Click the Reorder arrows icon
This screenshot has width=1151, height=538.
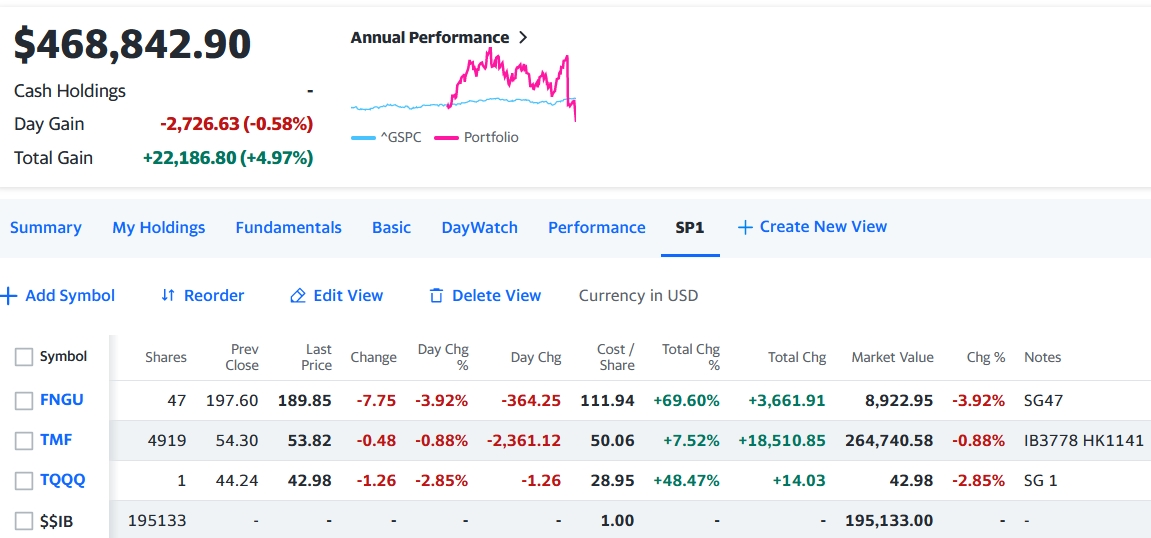[168, 296]
